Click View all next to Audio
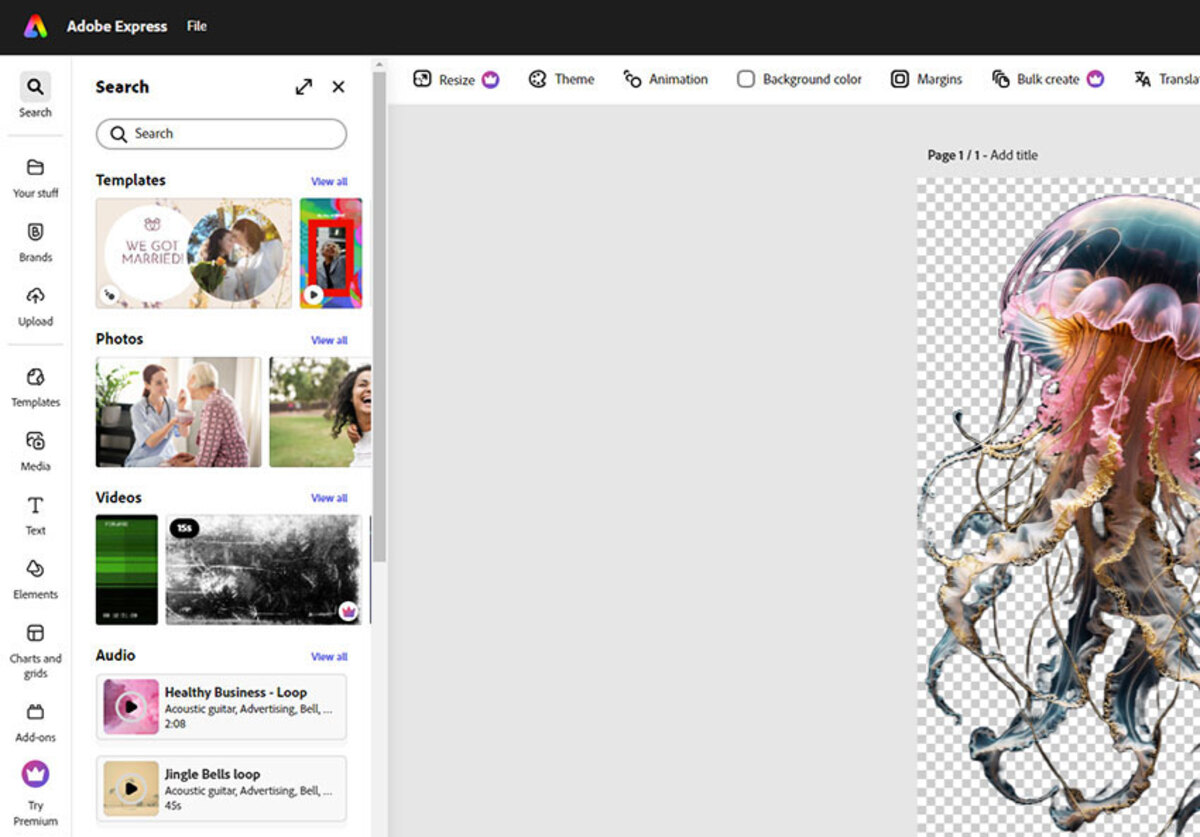The image size is (1200, 837). tap(329, 656)
